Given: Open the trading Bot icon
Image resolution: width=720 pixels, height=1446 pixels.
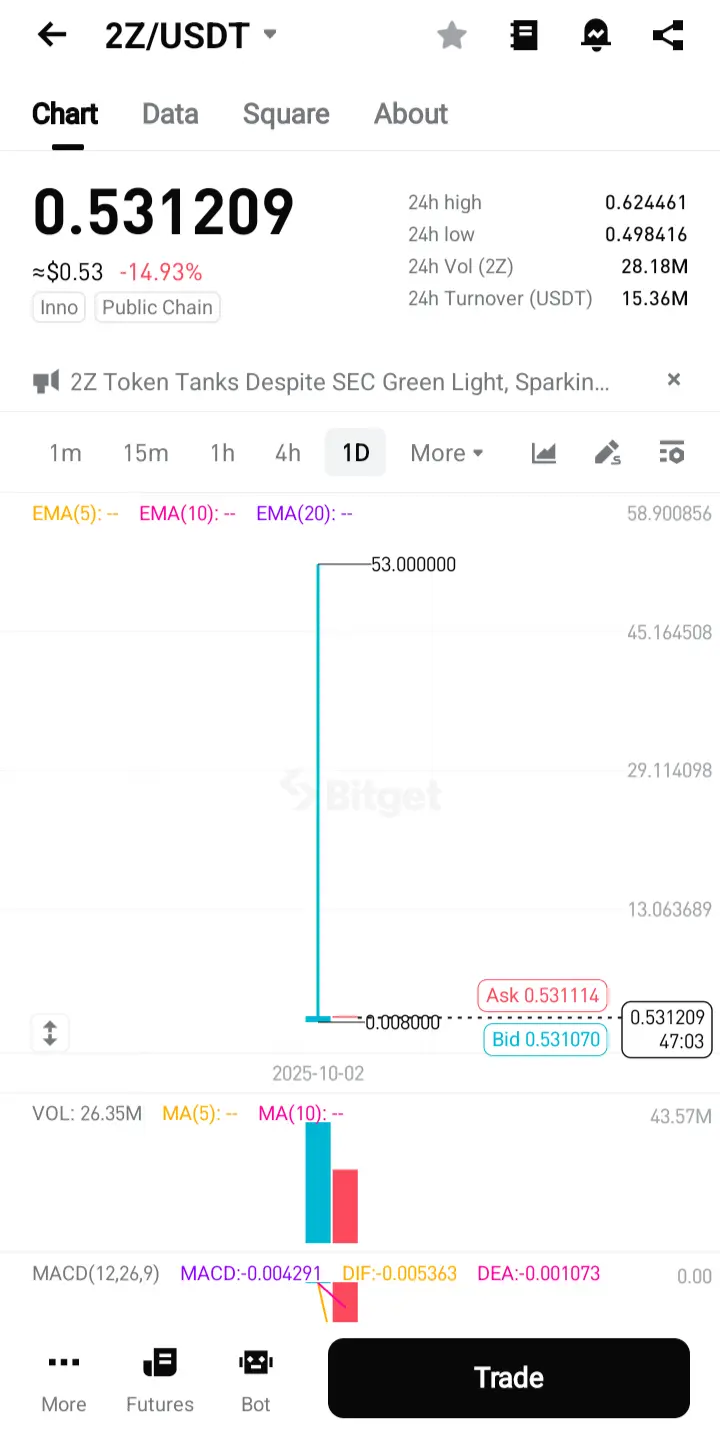Looking at the screenshot, I should tap(256, 1378).
